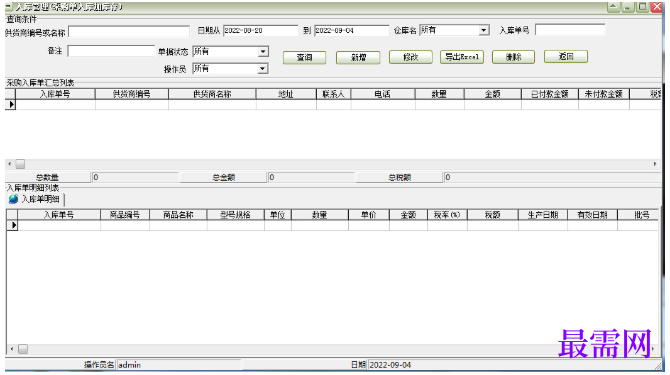Click the 总税额 value field
Viewport: 670px width, 375px height.
(x=552, y=177)
